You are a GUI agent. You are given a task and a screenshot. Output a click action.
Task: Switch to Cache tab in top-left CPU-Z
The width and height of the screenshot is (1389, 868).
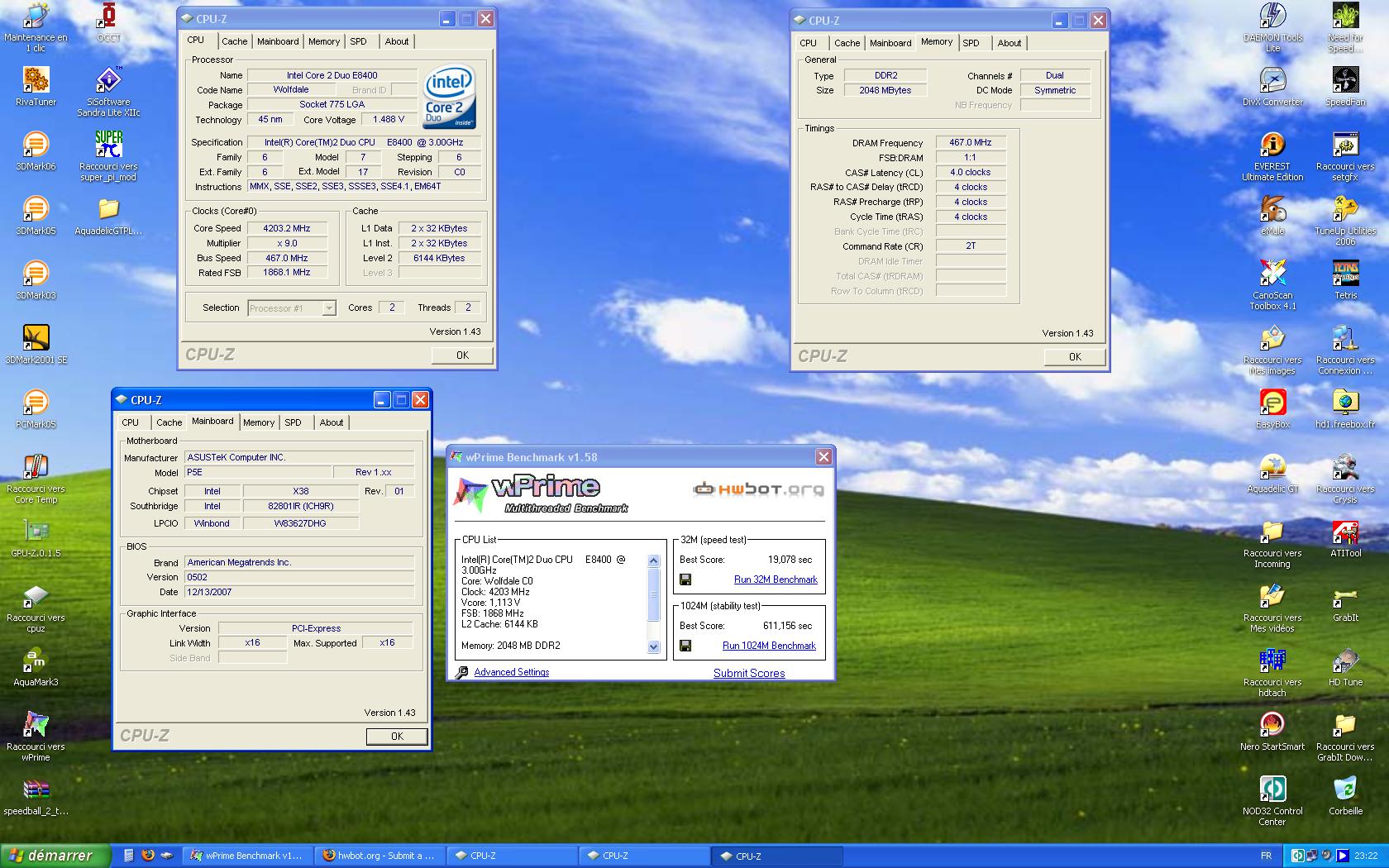point(234,41)
